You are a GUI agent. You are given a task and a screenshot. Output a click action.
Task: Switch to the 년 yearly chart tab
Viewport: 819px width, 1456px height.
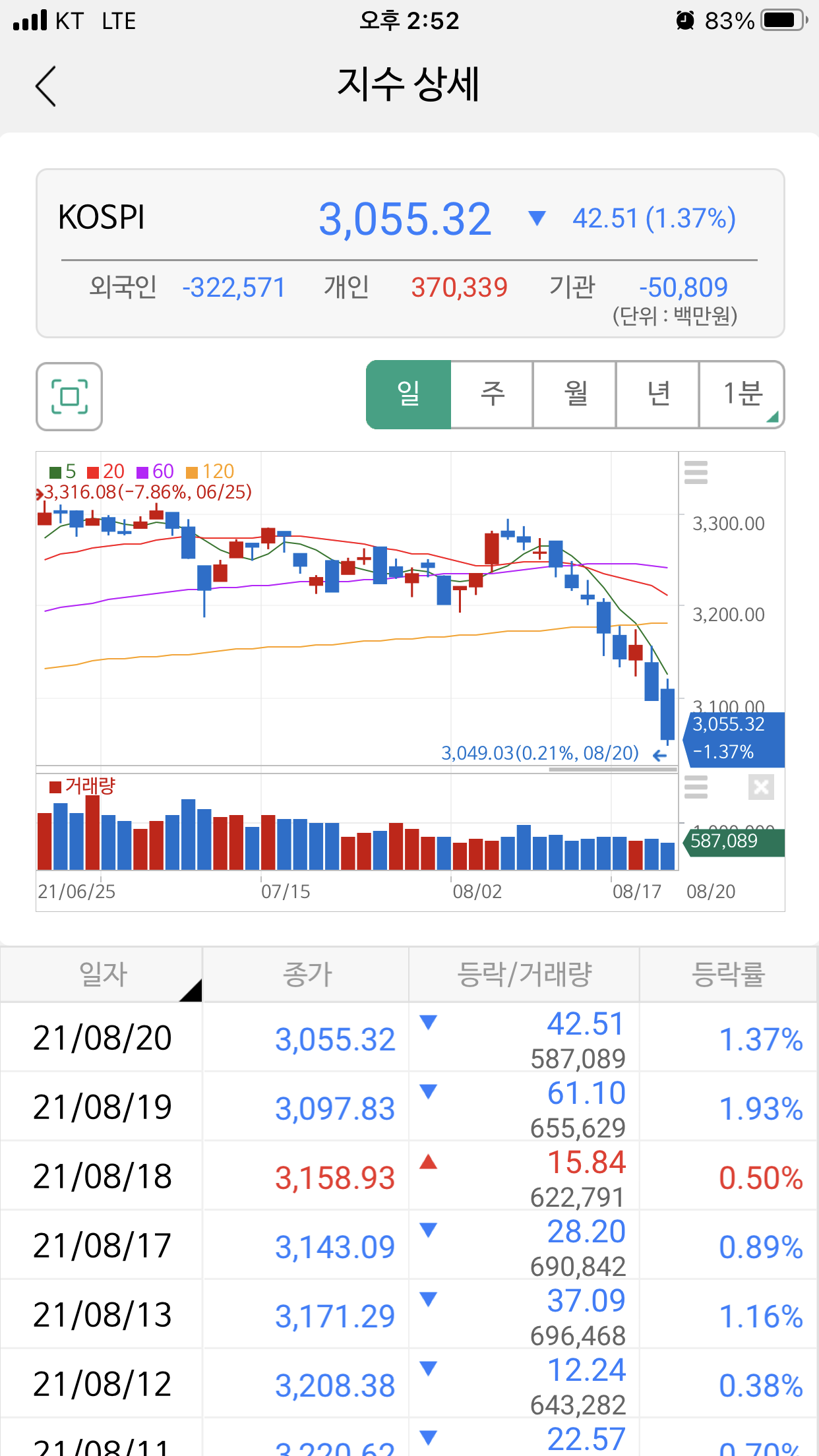[x=658, y=394]
